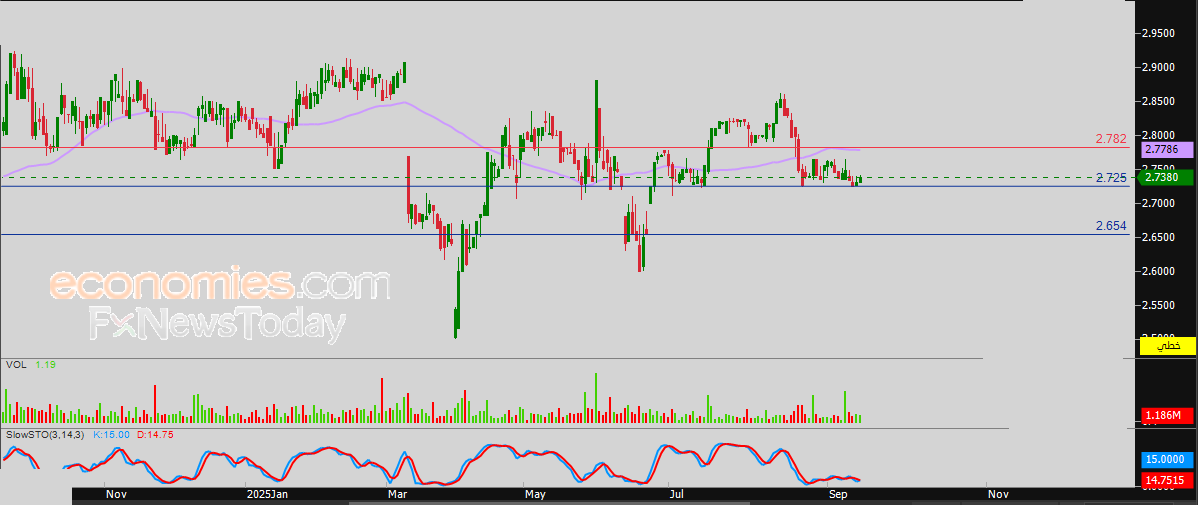Click the blue 15.0000 stochastic K tag
Screen dimensions: 1198x505
coord(1166,460)
